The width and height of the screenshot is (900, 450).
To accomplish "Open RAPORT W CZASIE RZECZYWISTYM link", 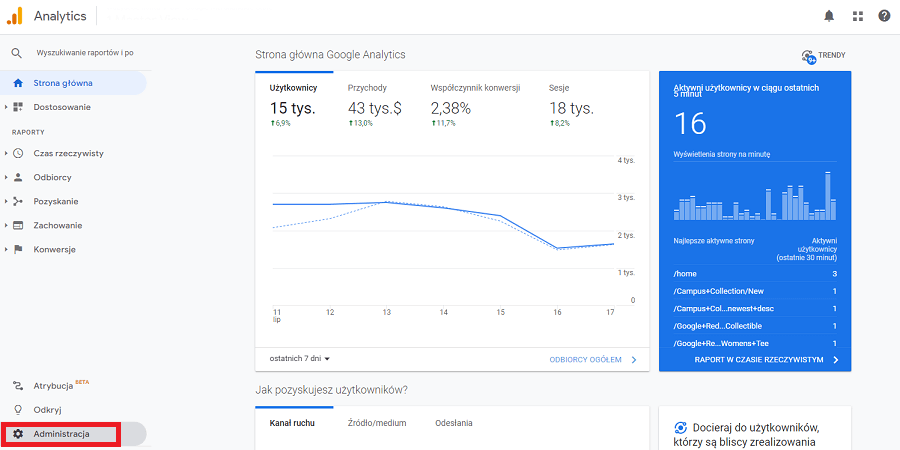I will (x=759, y=360).
